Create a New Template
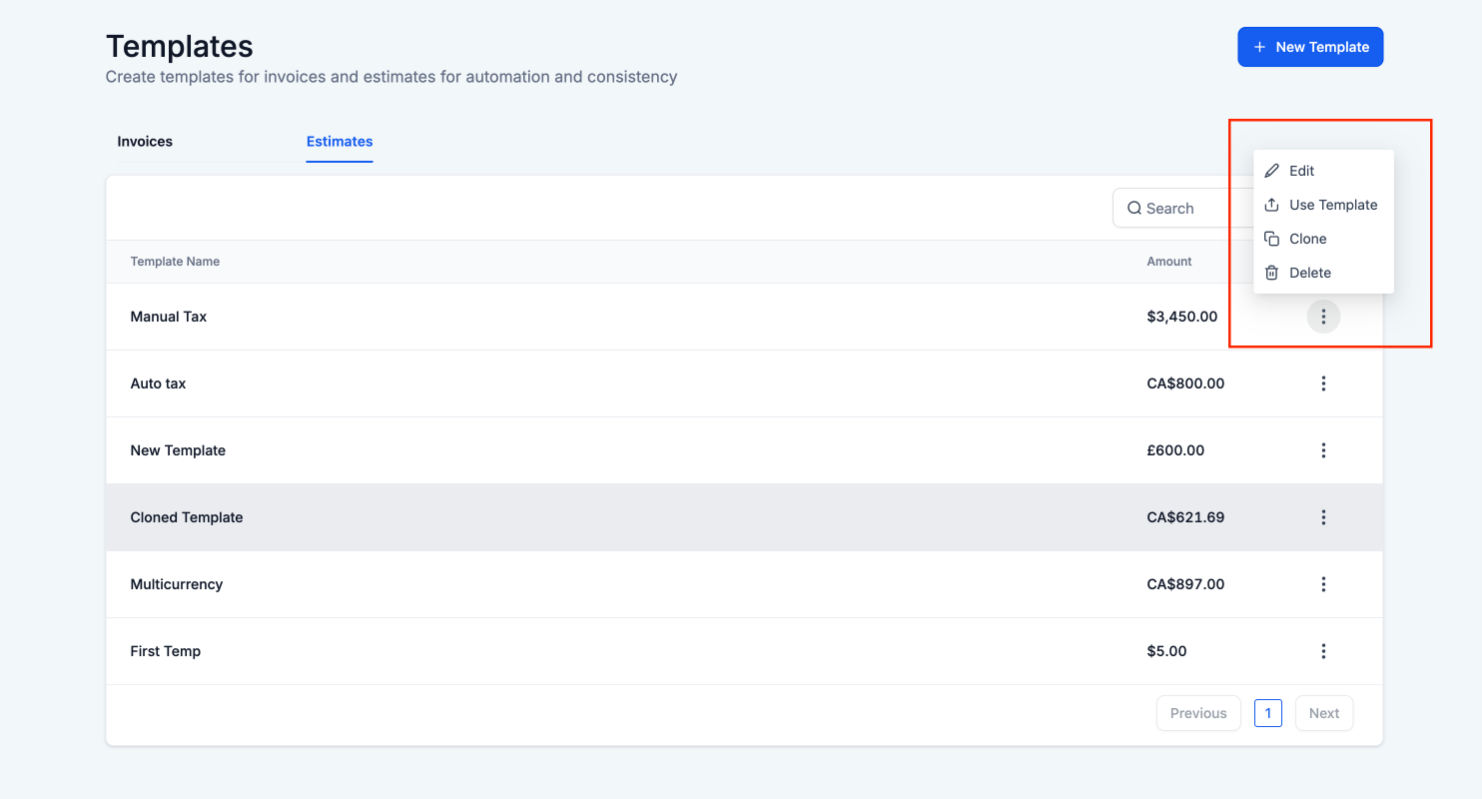 (1310, 47)
